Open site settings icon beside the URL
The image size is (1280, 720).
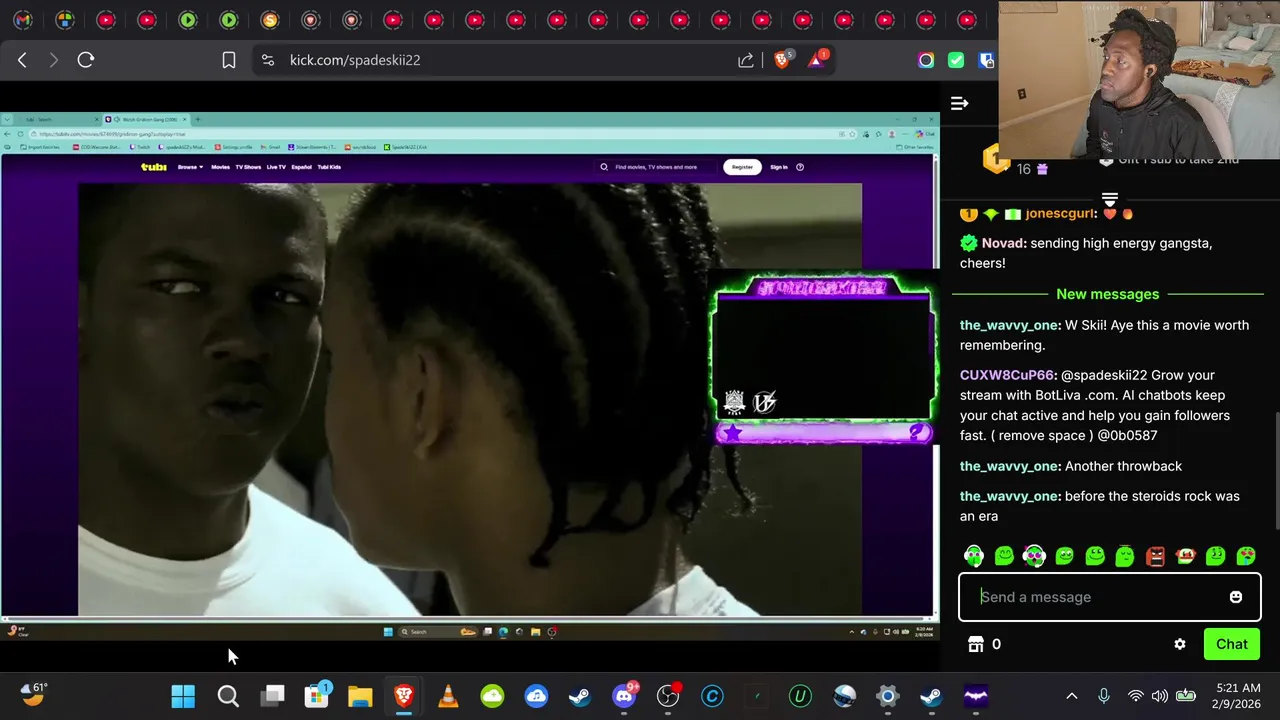tap(267, 60)
